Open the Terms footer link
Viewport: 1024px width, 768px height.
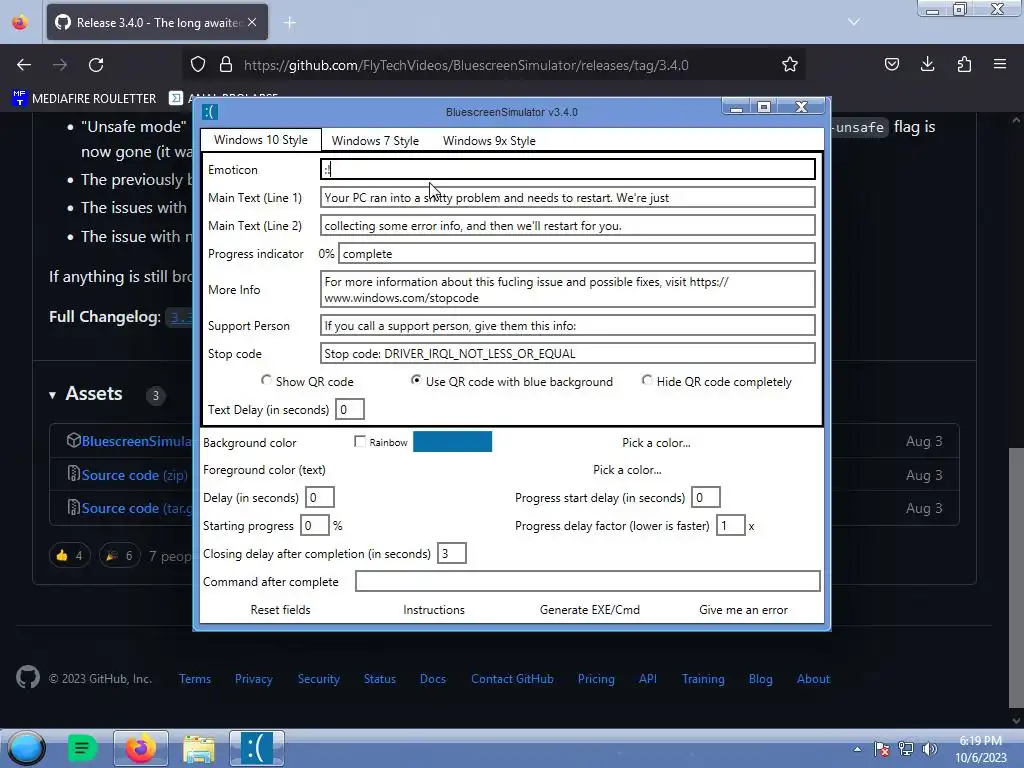[x=195, y=679]
